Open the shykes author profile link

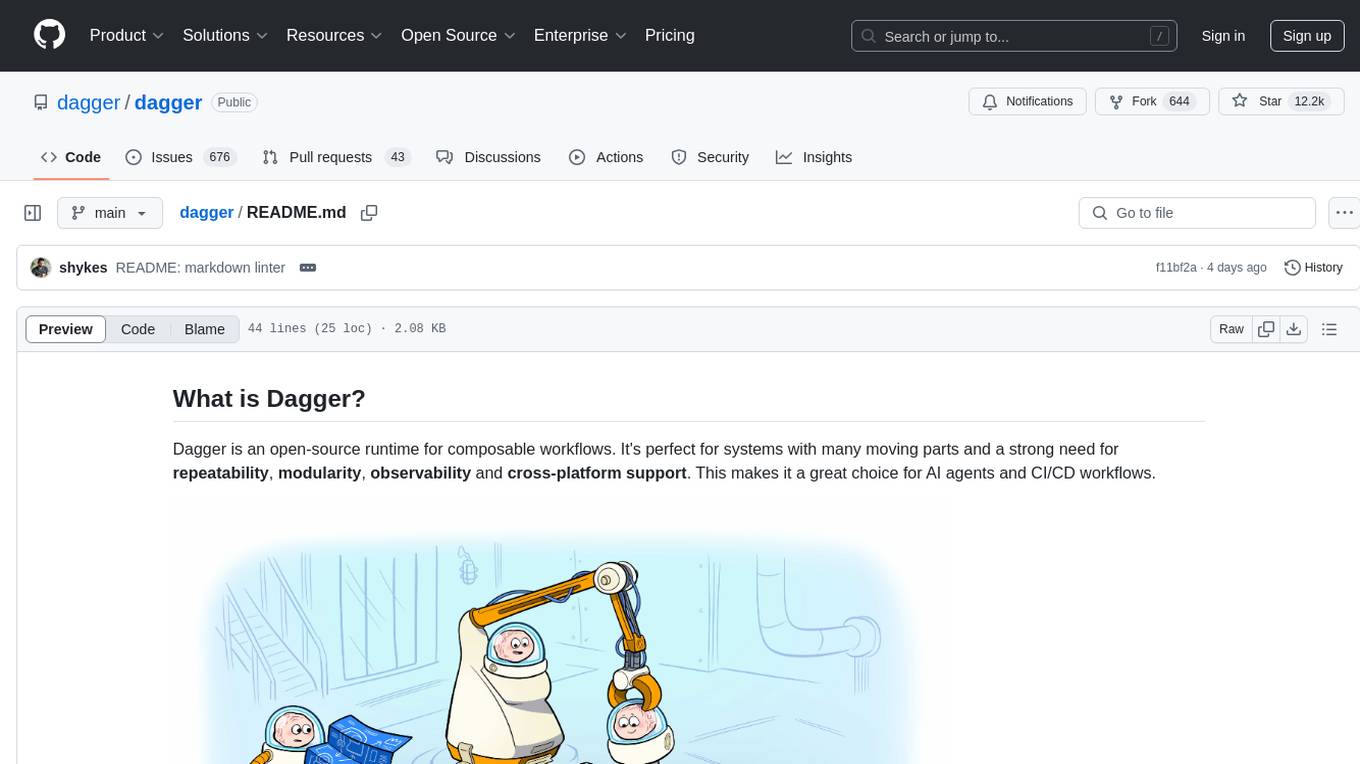[x=83, y=268]
